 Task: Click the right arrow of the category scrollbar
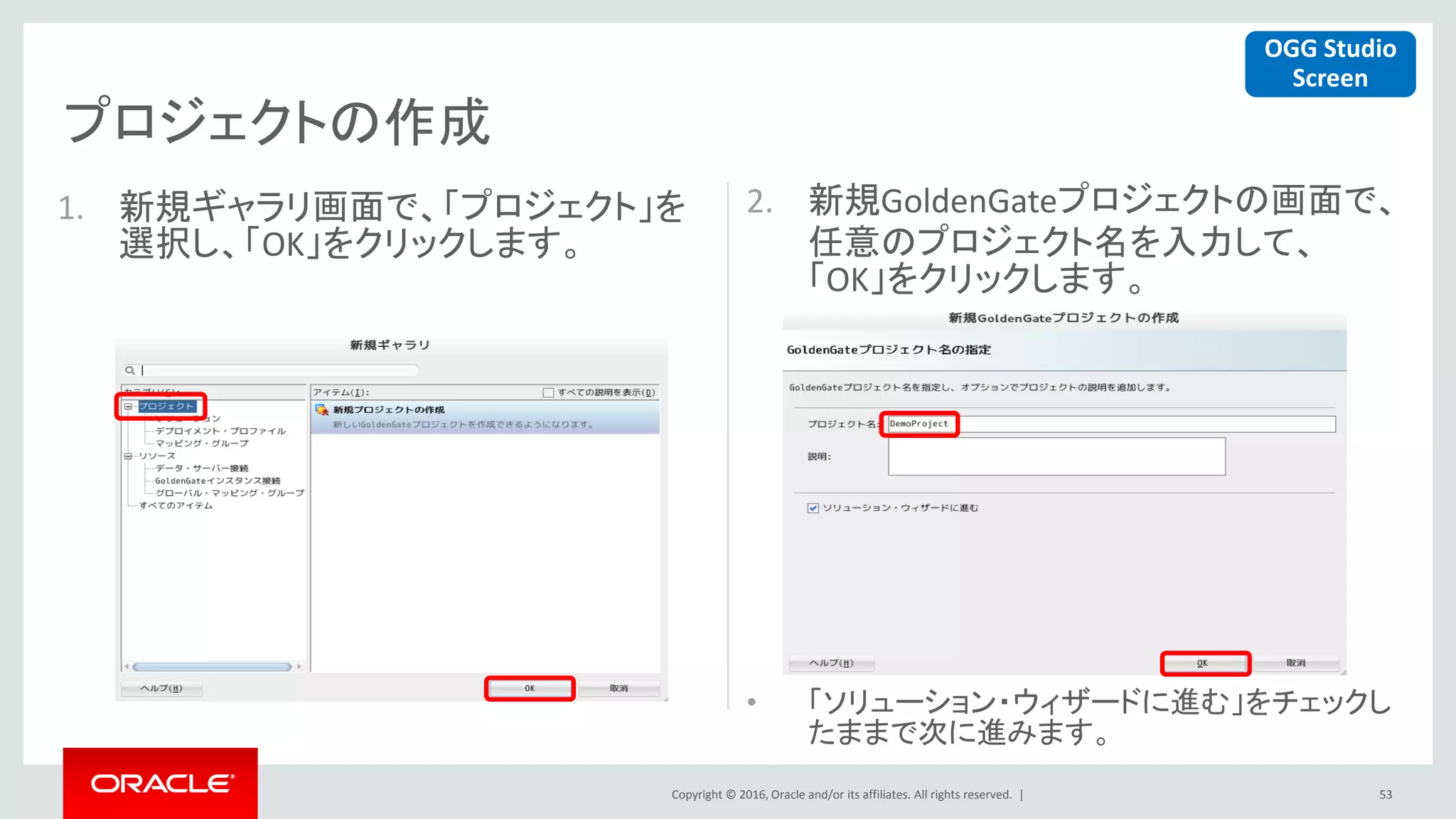click(x=299, y=667)
